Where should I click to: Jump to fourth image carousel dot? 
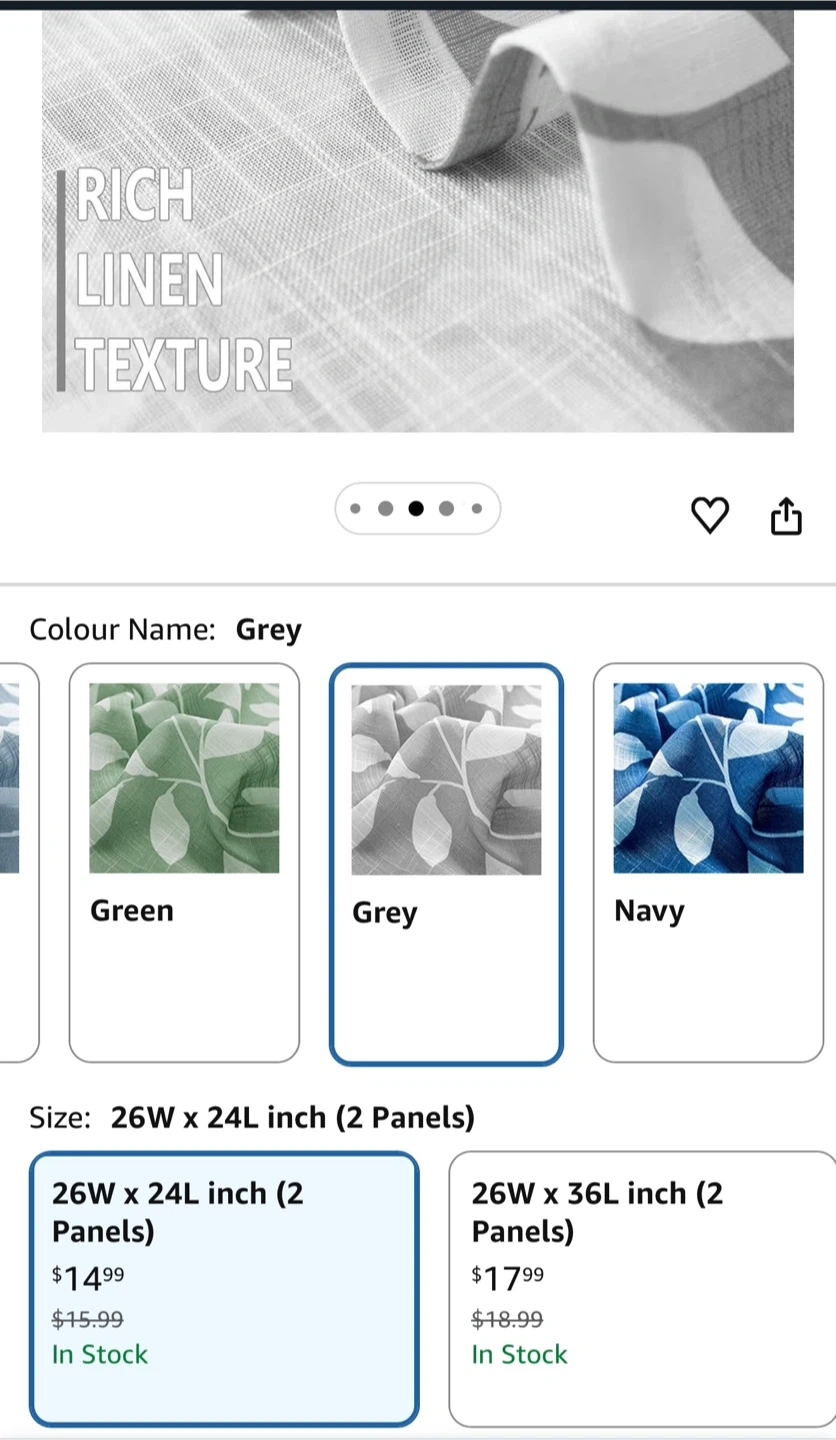pos(446,509)
